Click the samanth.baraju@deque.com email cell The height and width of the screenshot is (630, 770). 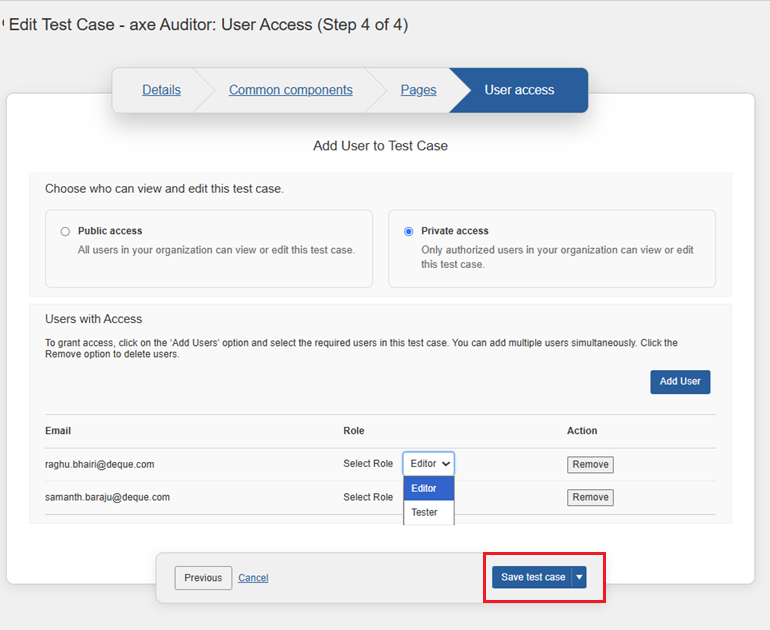coord(107,497)
